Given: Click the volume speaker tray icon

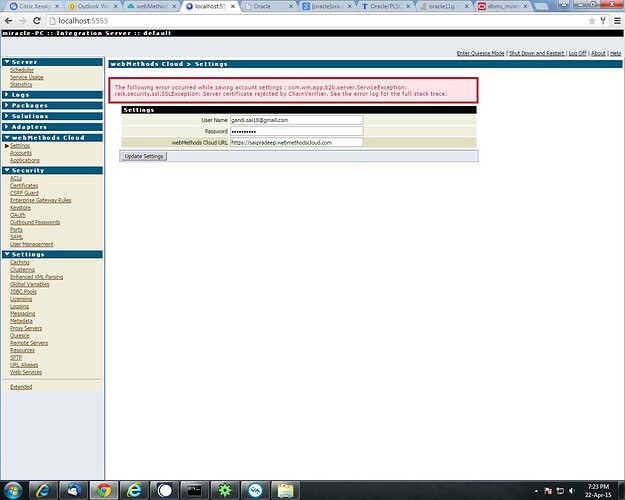Looking at the screenshot, I should (572, 490).
